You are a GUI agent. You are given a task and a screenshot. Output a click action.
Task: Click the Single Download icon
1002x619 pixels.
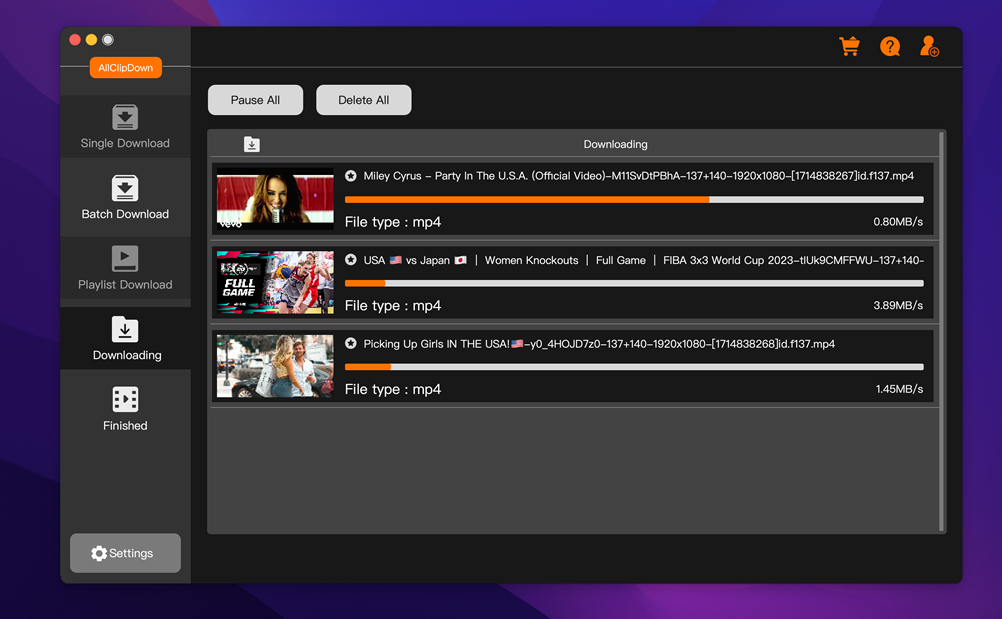(x=125, y=118)
